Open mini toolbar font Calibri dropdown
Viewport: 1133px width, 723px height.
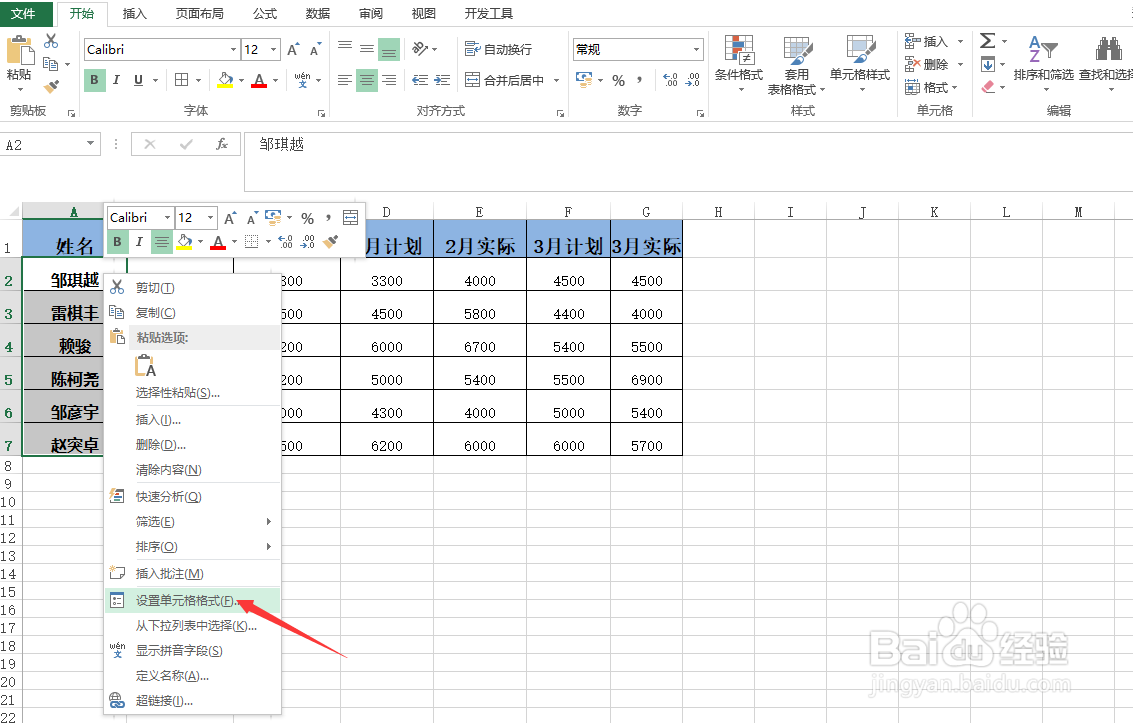[x=167, y=217]
